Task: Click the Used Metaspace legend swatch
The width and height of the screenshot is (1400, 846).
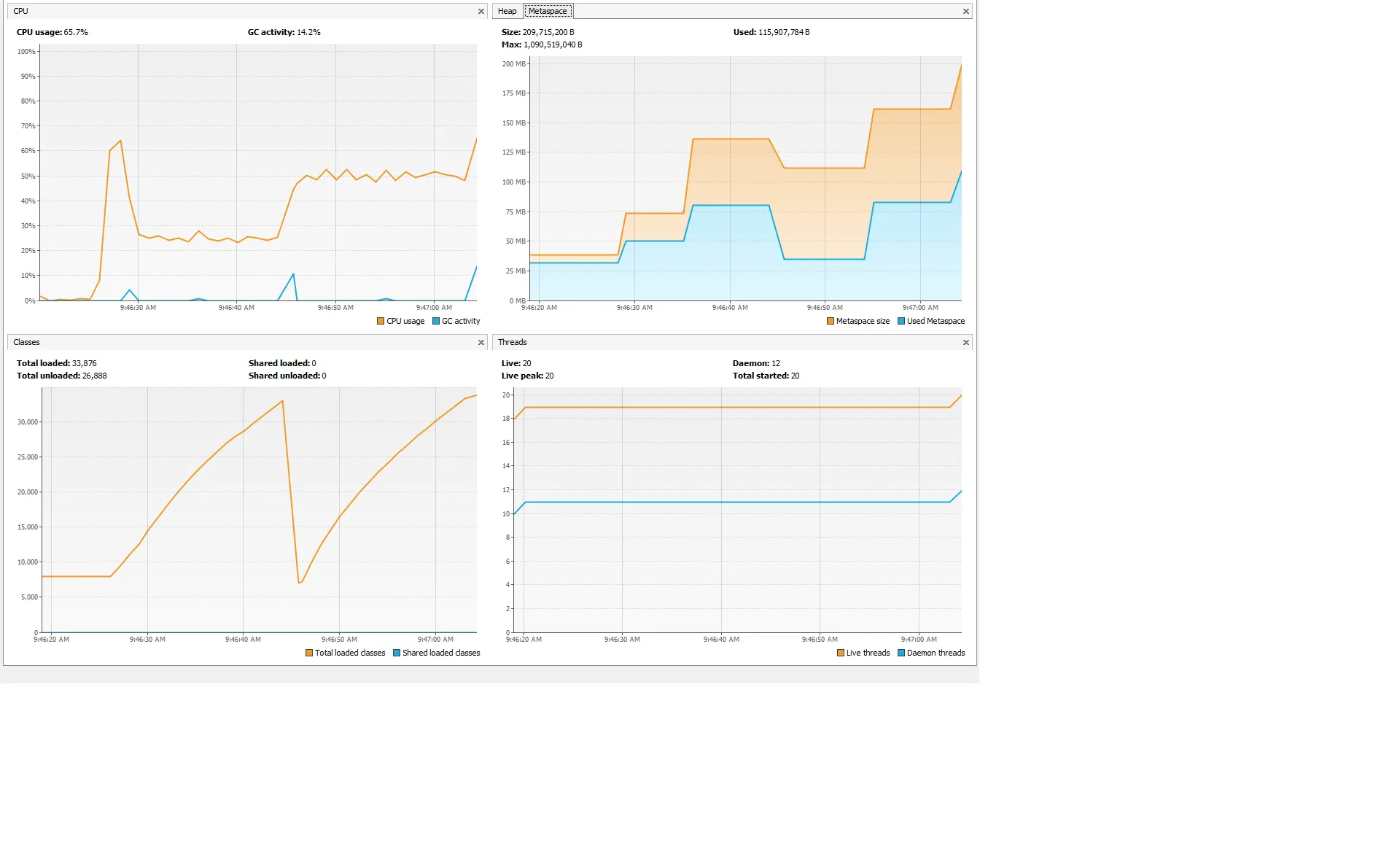Action: (x=901, y=322)
